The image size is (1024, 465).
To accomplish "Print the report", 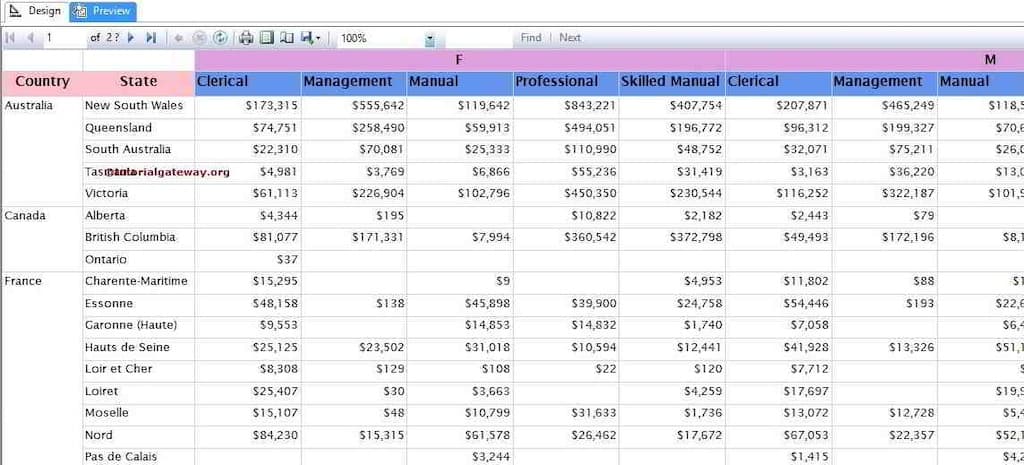I will pyautogui.click(x=246, y=38).
